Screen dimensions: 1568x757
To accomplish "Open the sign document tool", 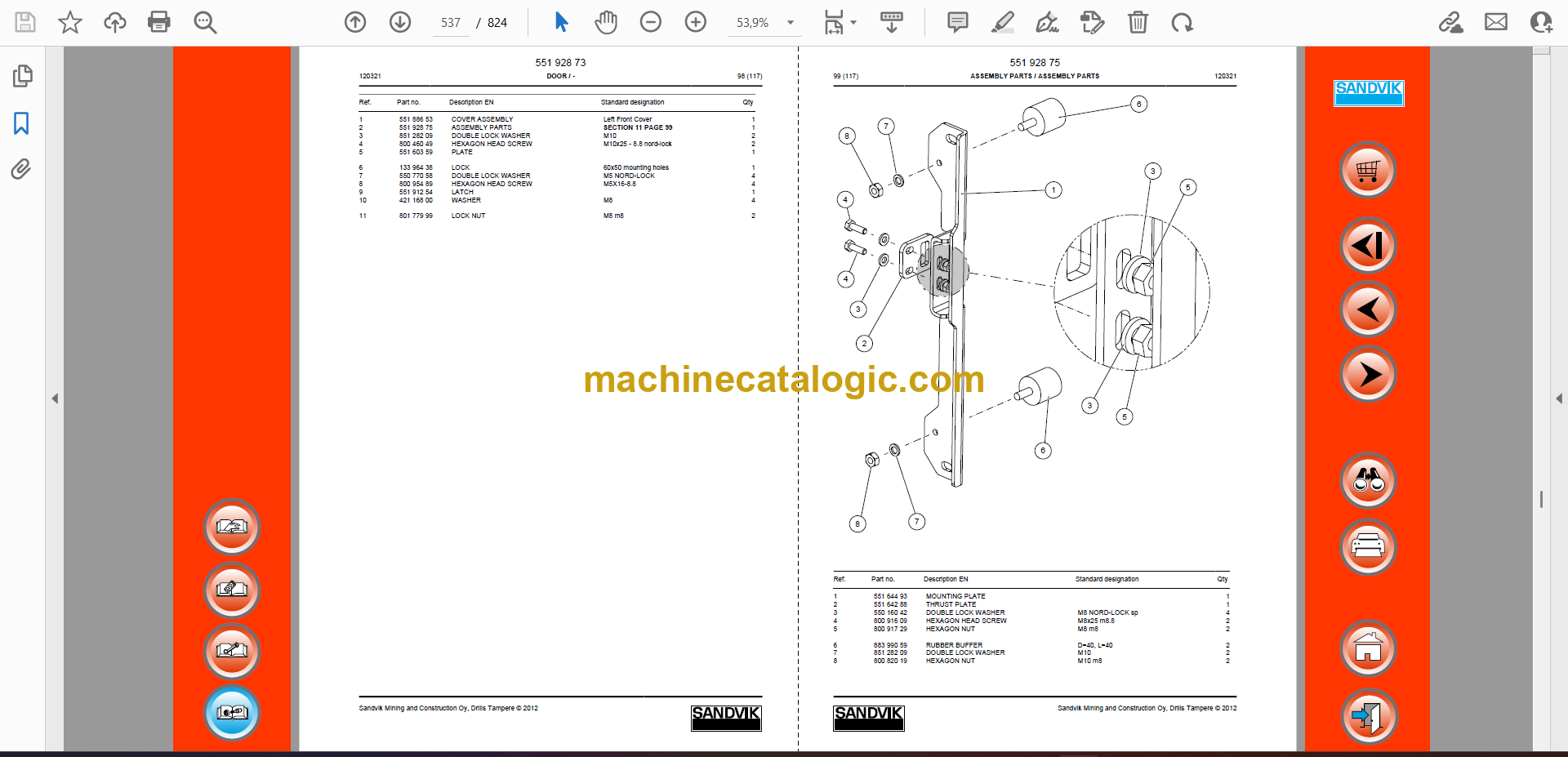I will pos(1047,22).
